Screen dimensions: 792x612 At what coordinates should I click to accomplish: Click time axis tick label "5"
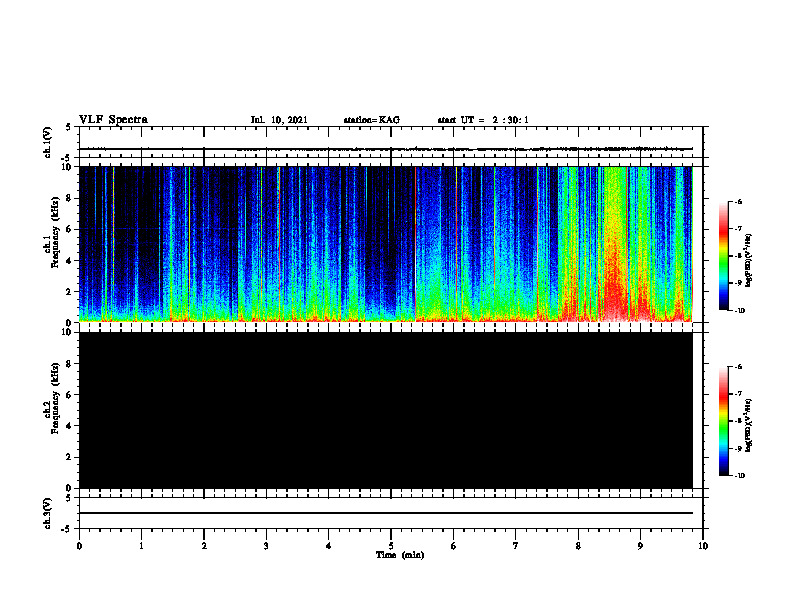(391, 546)
